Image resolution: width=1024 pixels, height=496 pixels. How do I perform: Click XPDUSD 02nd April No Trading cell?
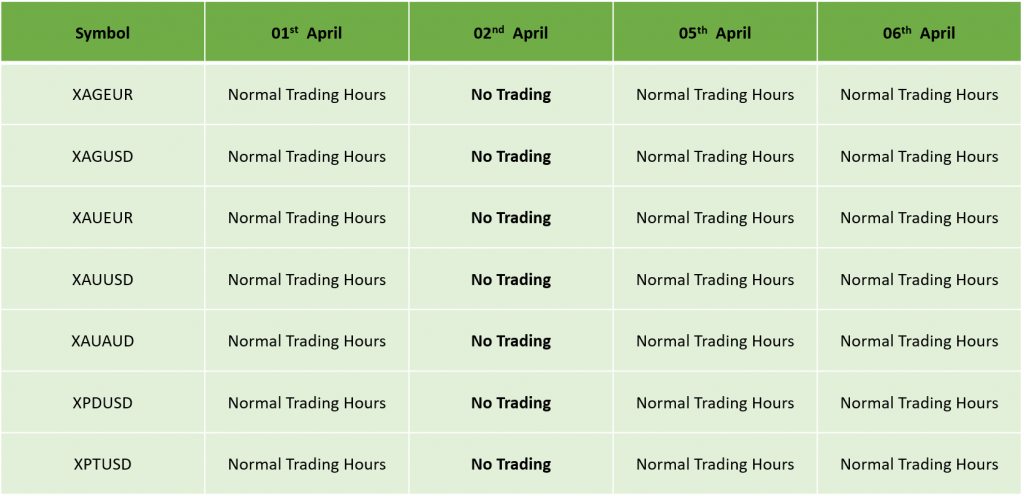click(511, 403)
